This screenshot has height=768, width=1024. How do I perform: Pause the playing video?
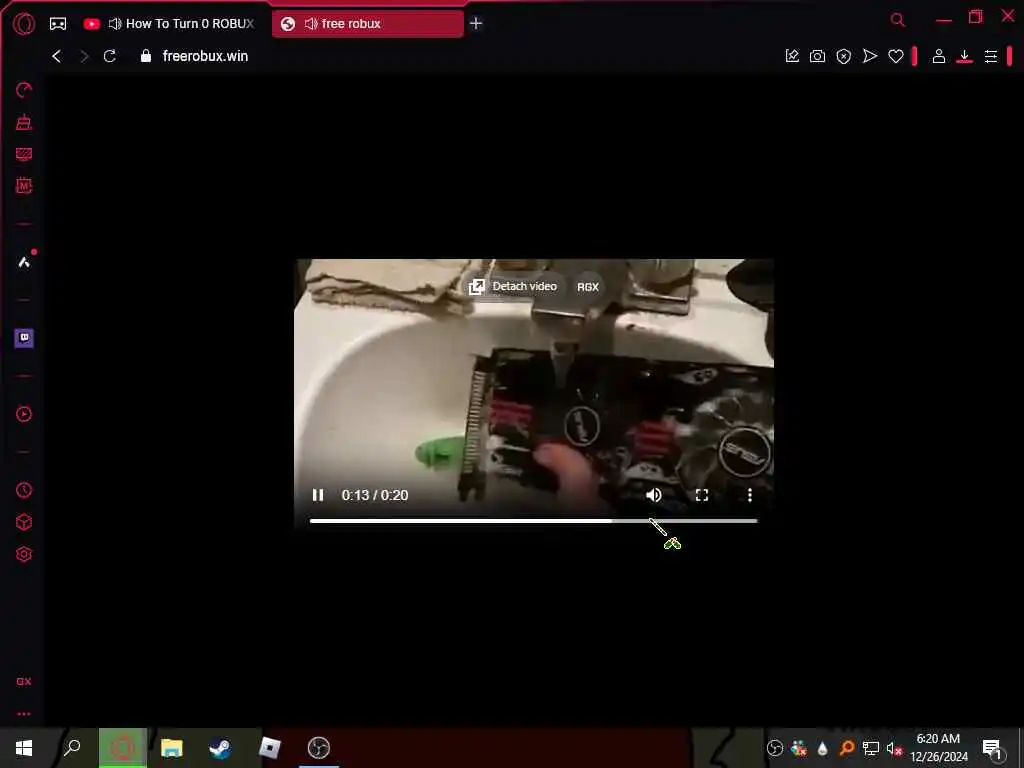(318, 496)
